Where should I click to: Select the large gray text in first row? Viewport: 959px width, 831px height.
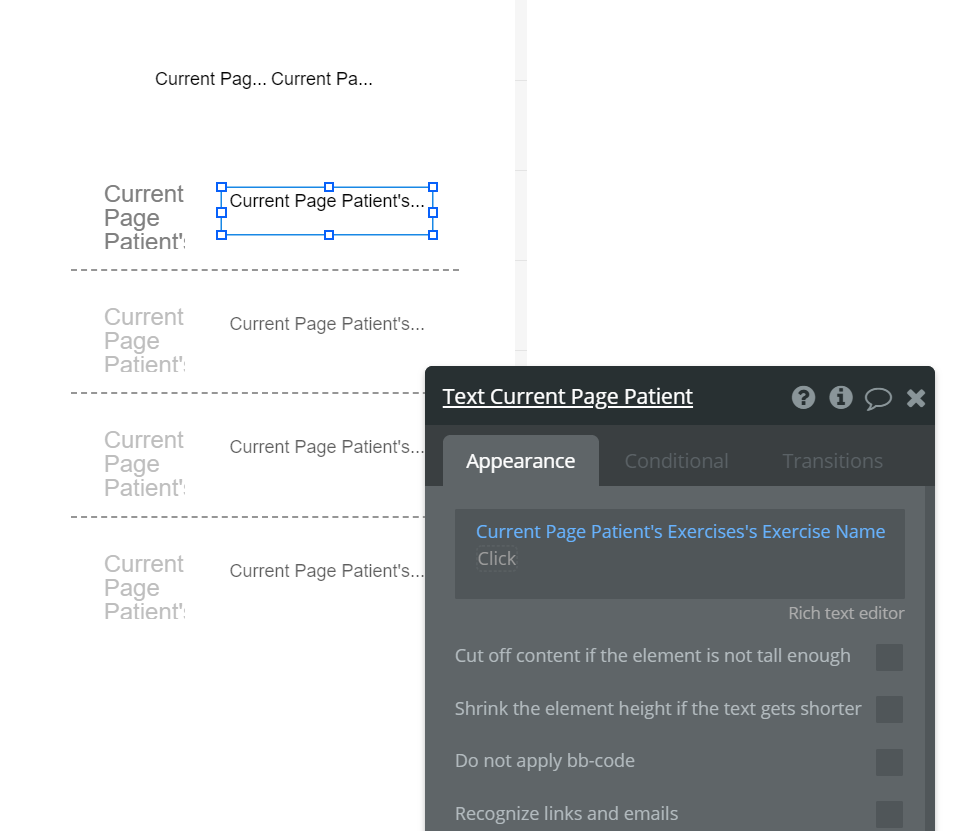144,217
